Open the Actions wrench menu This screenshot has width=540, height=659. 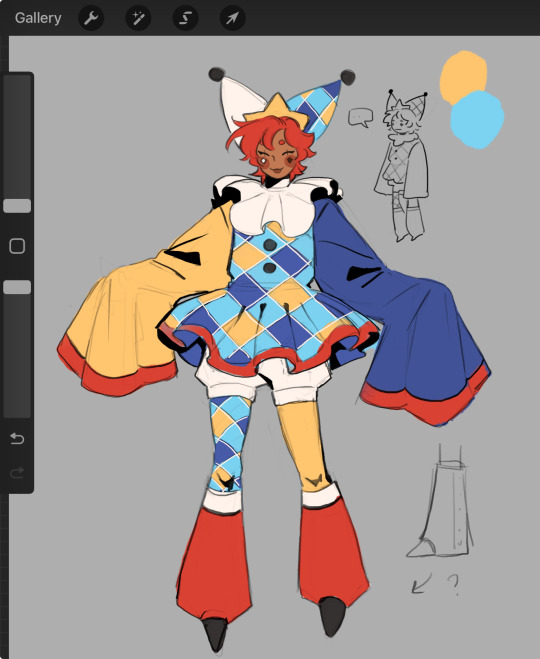[x=91, y=18]
